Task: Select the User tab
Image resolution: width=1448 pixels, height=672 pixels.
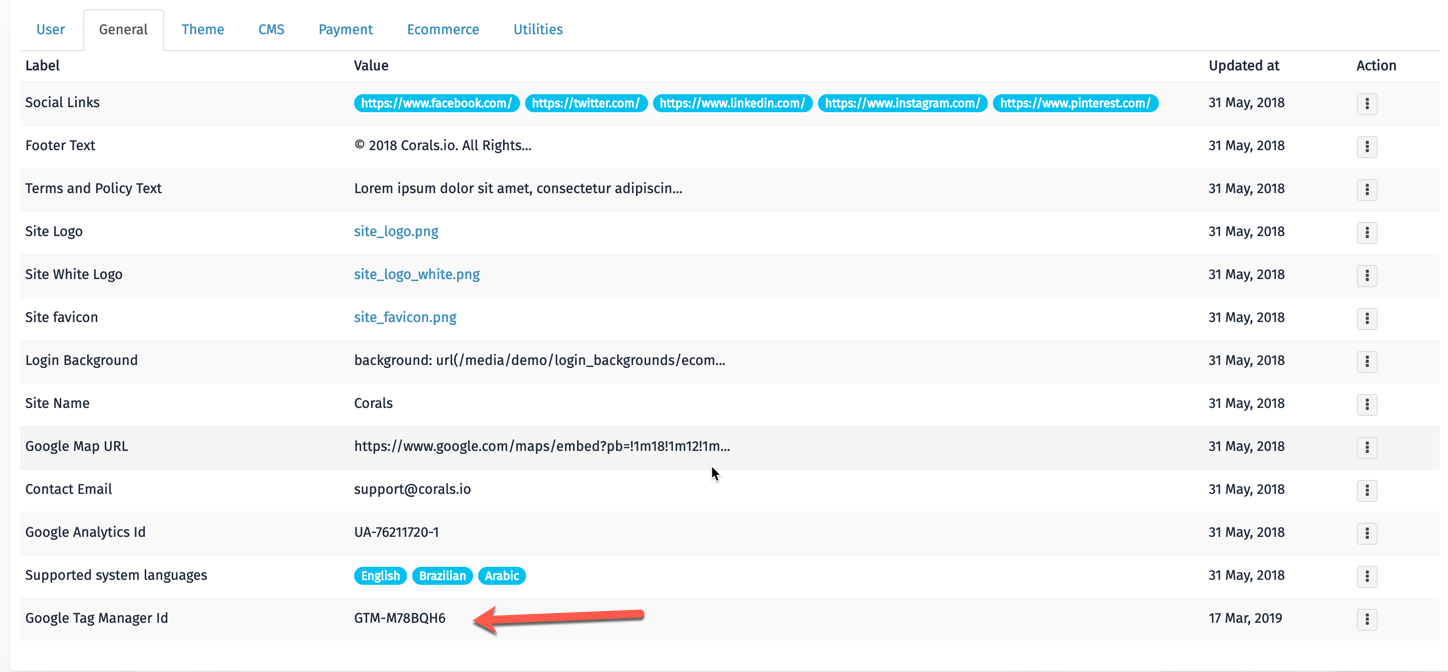Action: [50, 29]
